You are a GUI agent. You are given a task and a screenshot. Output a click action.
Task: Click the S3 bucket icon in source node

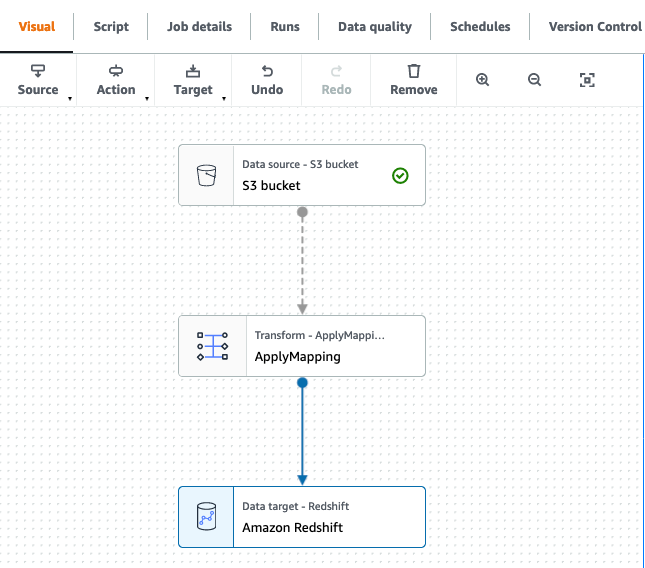(206, 175)
